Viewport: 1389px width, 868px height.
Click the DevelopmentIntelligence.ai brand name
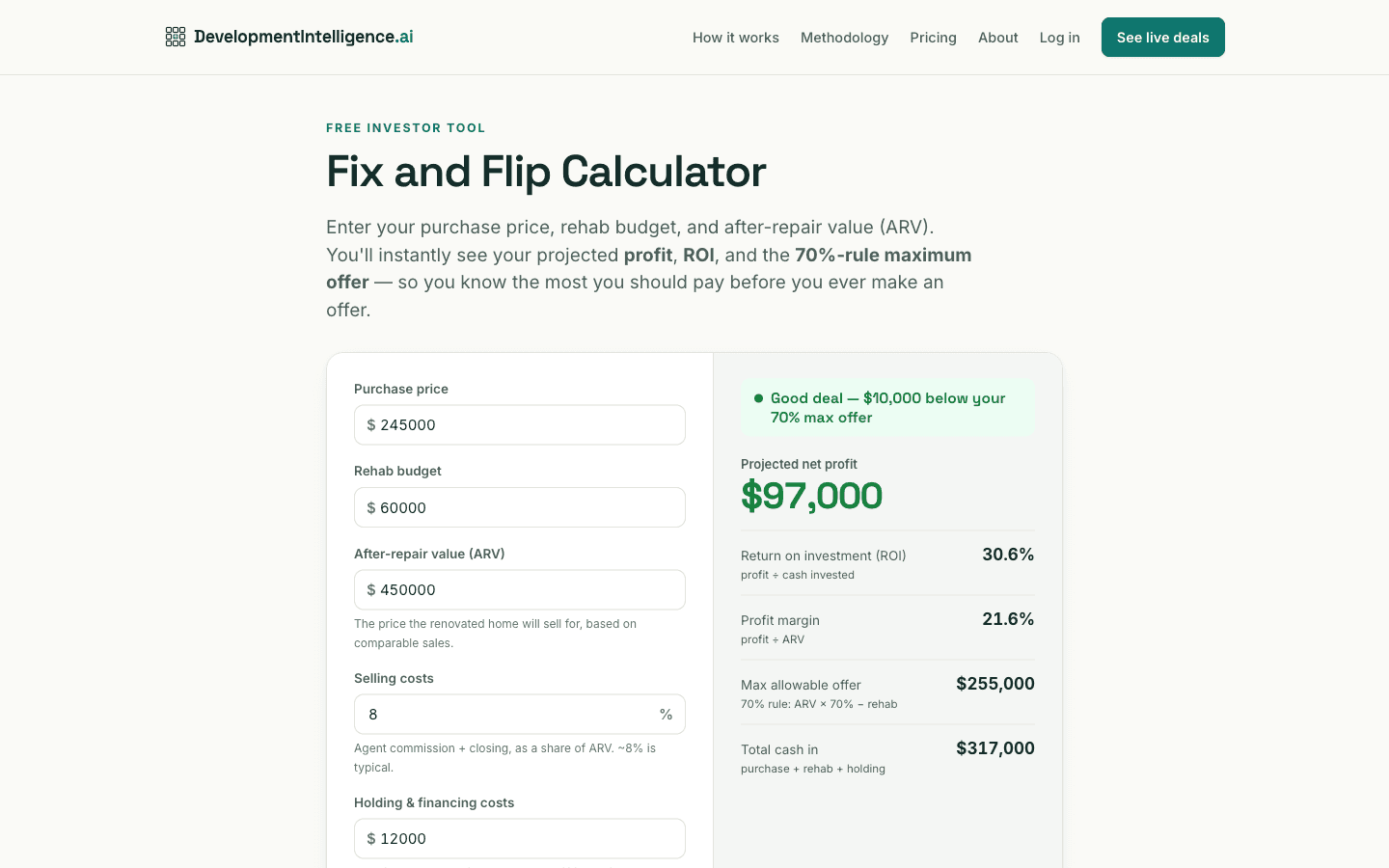[x=304, y=37]
